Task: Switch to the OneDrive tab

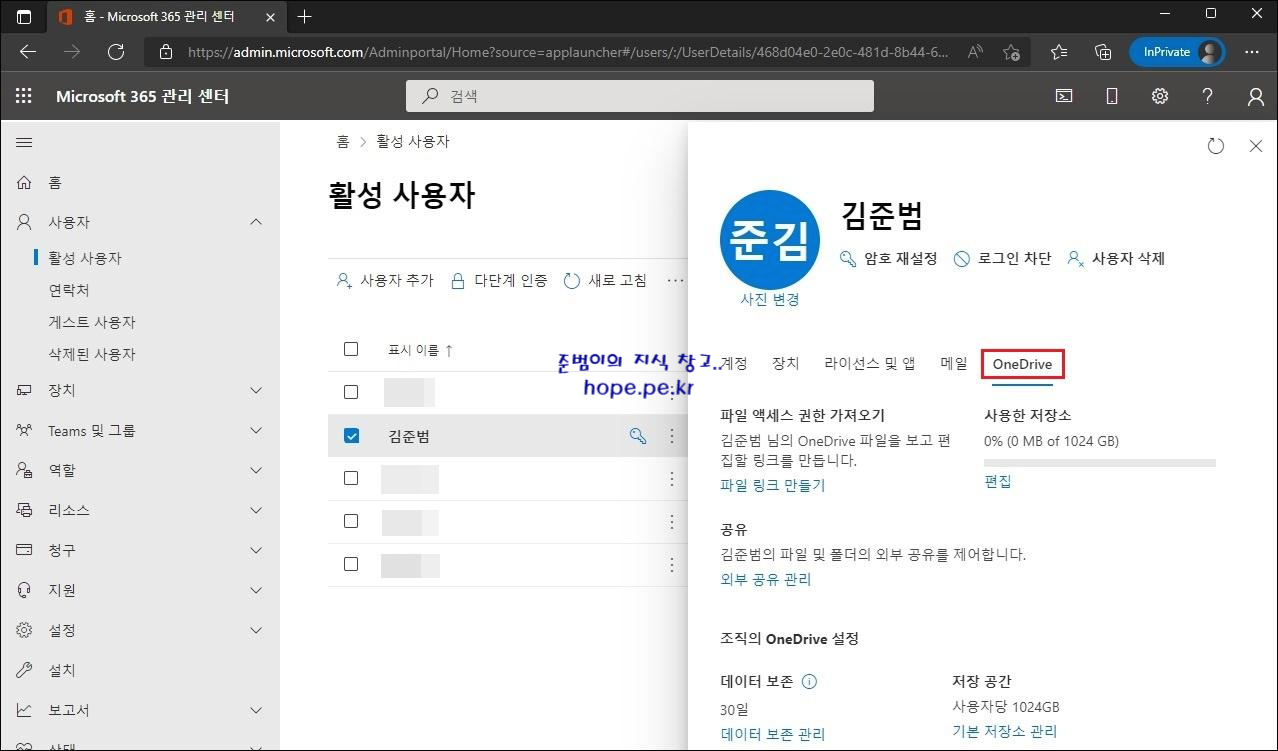Action: pos(1022,364)
